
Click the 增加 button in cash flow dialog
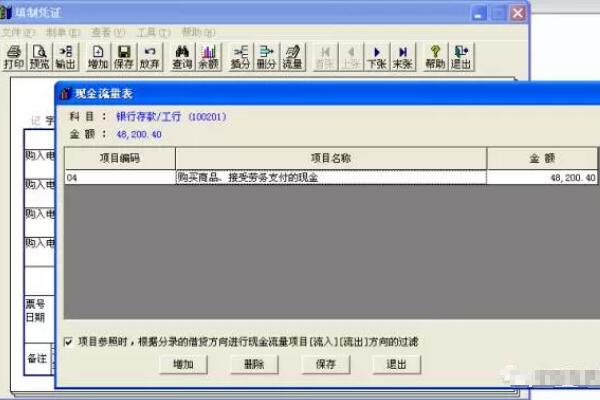(x=184, y=364)
